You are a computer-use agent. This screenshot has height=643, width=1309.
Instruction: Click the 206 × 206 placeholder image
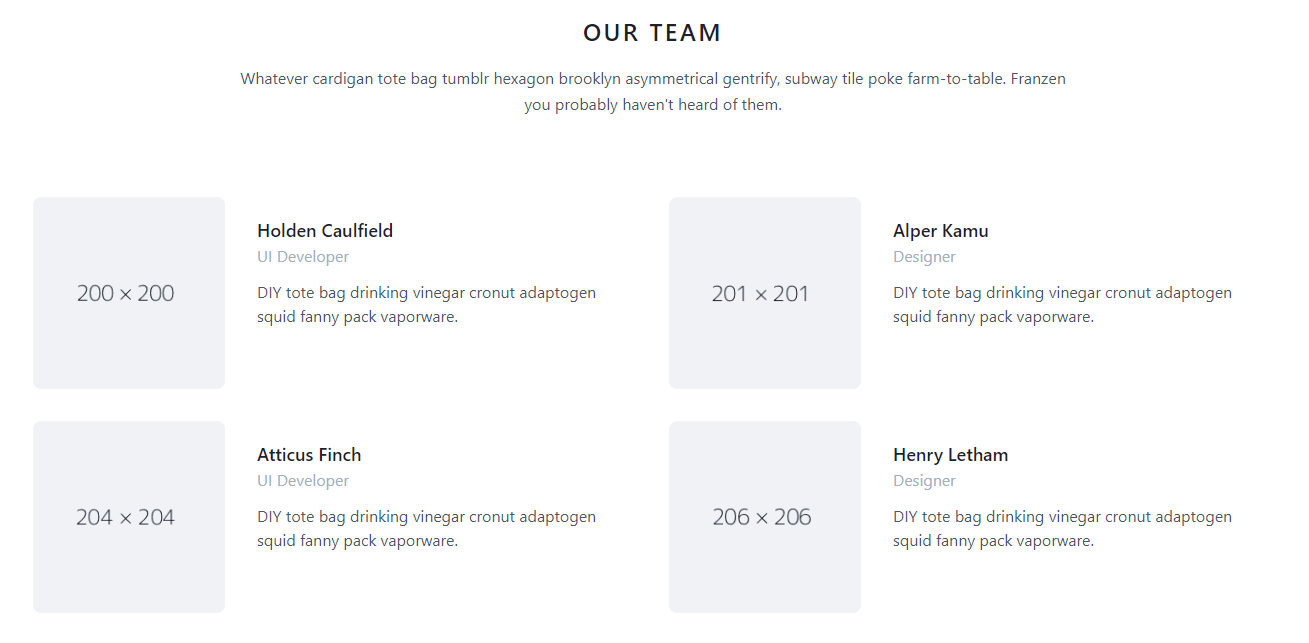(765, 517)
